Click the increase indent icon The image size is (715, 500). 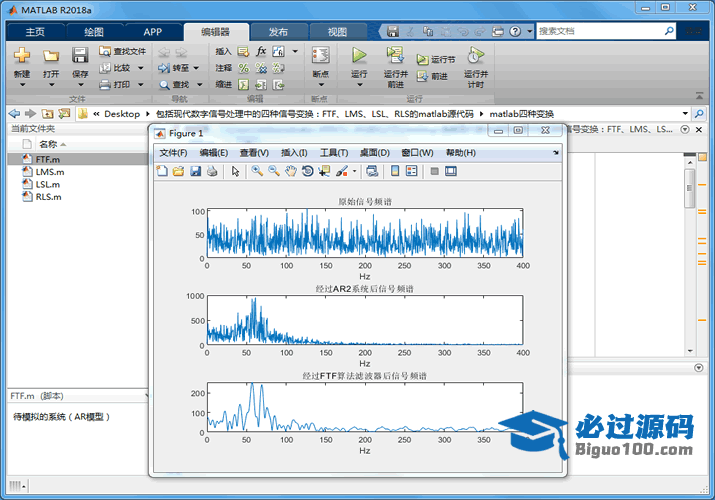pos(261,84)
